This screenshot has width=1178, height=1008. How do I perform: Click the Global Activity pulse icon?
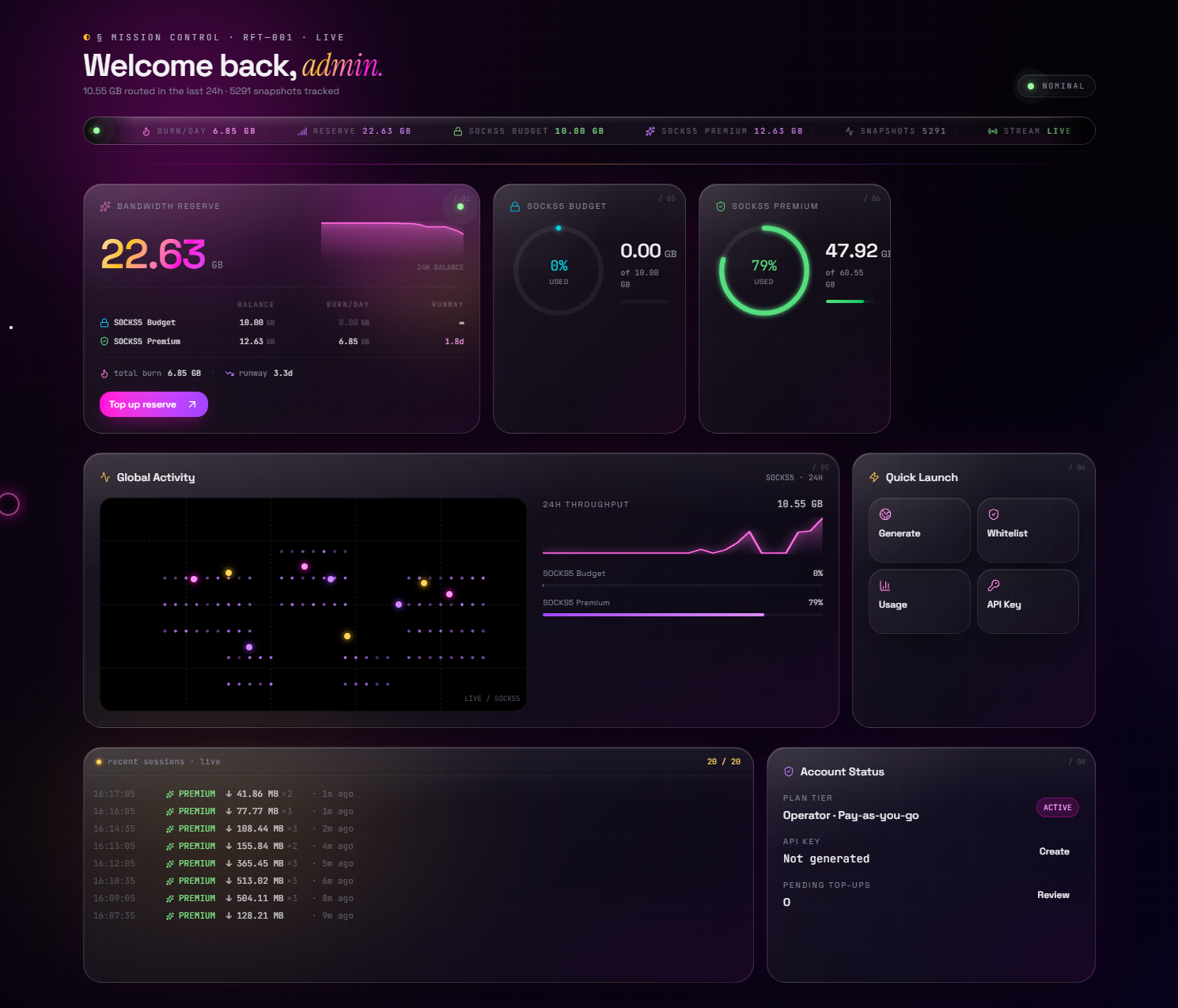[105, 477]
